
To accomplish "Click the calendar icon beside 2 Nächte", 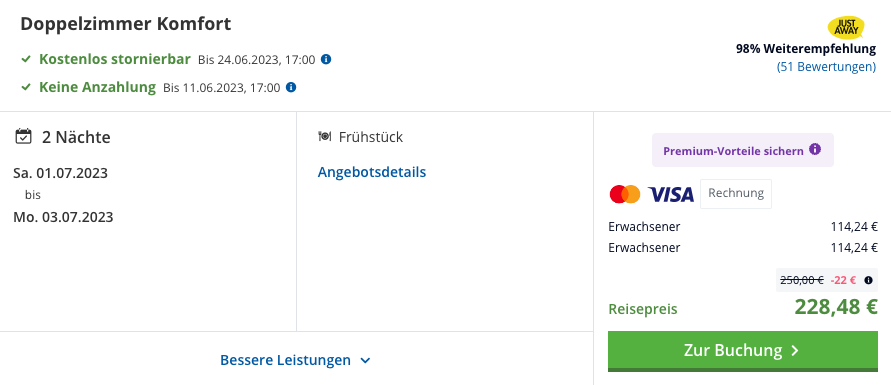I will [x=23, y=137].
